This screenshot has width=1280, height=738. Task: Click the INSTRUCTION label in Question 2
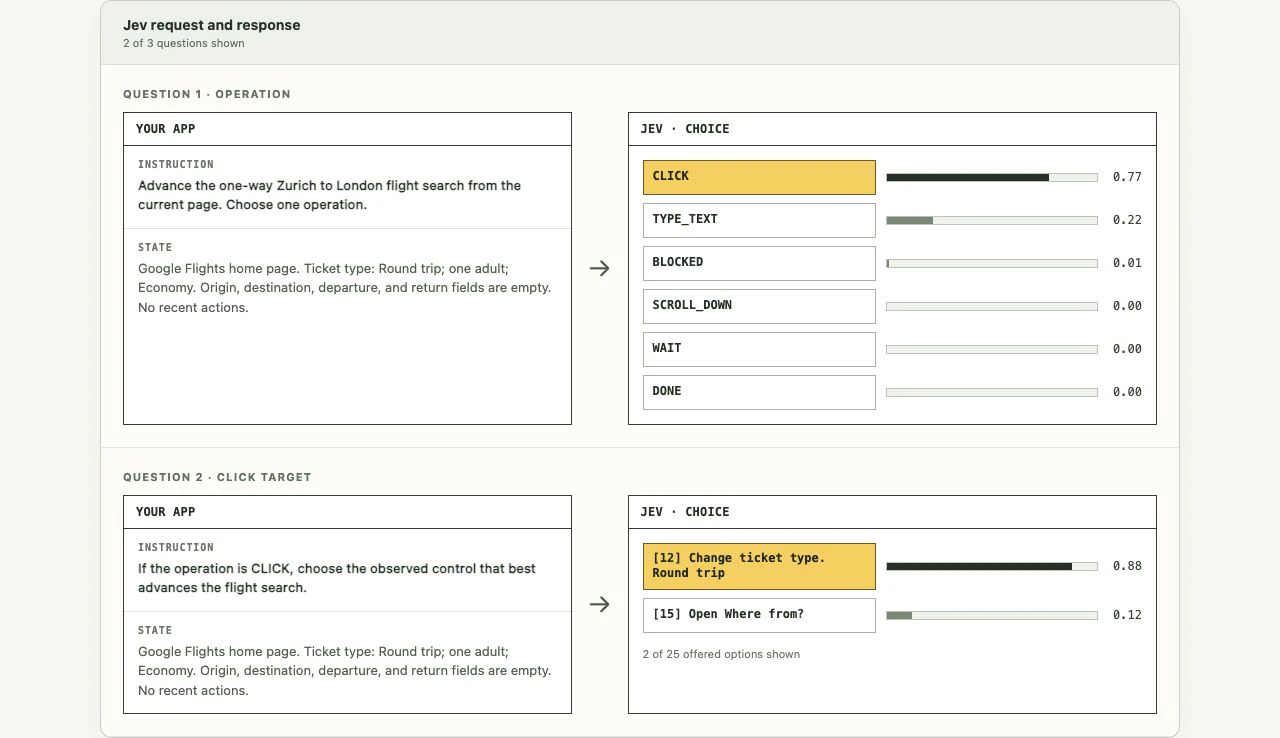pos(176,547)
